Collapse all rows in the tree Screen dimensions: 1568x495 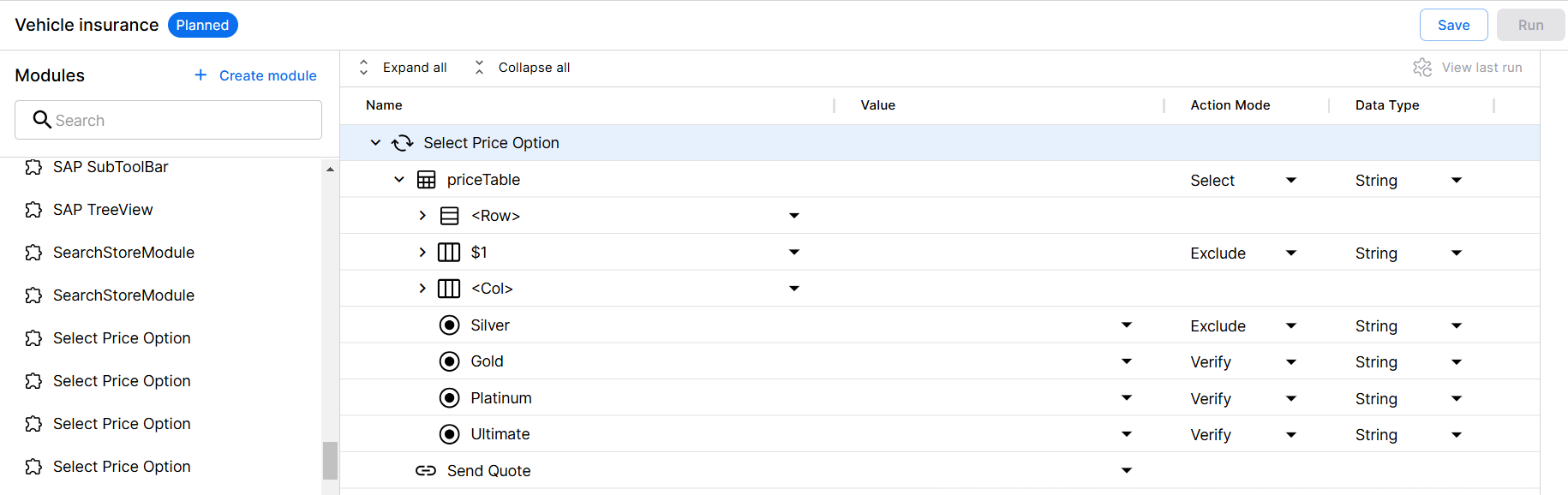(523, 68)
